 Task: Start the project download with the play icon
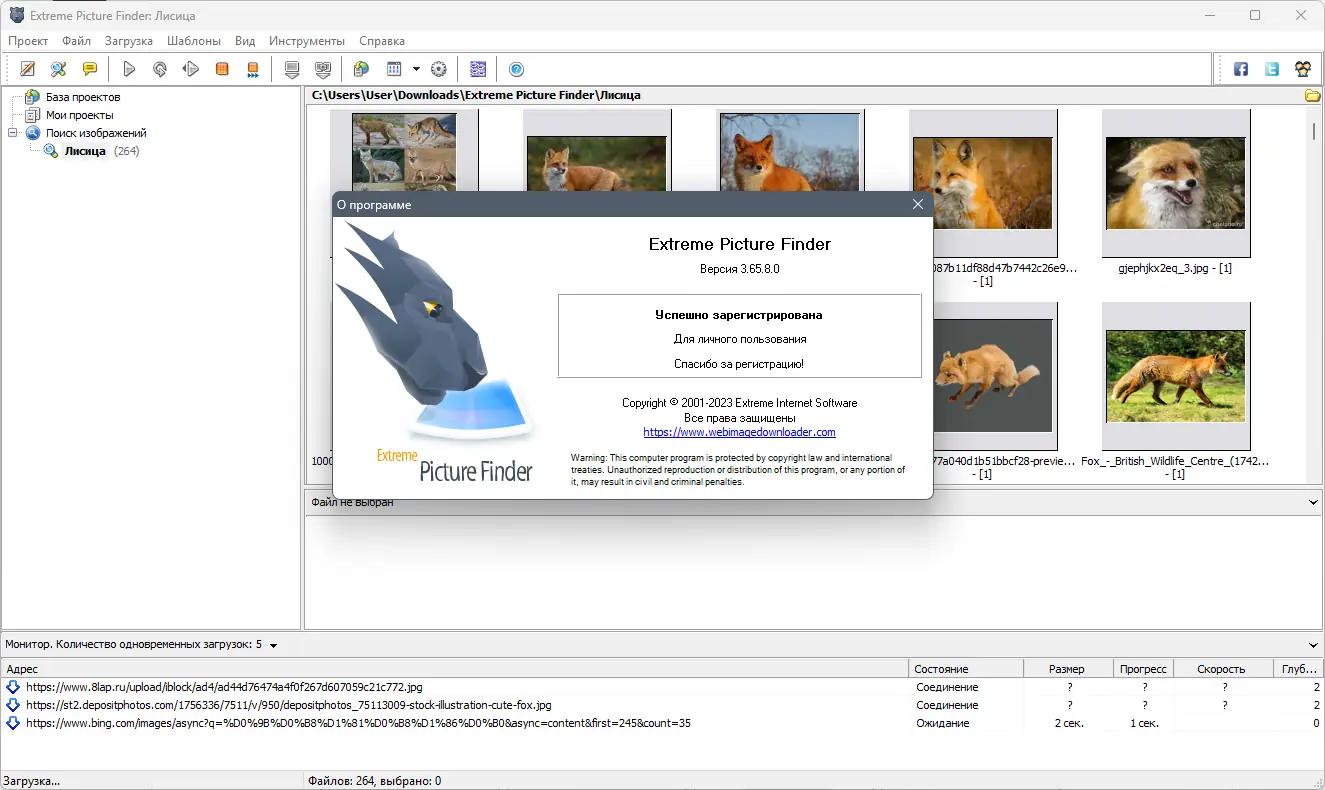click(x=128, y=69)
